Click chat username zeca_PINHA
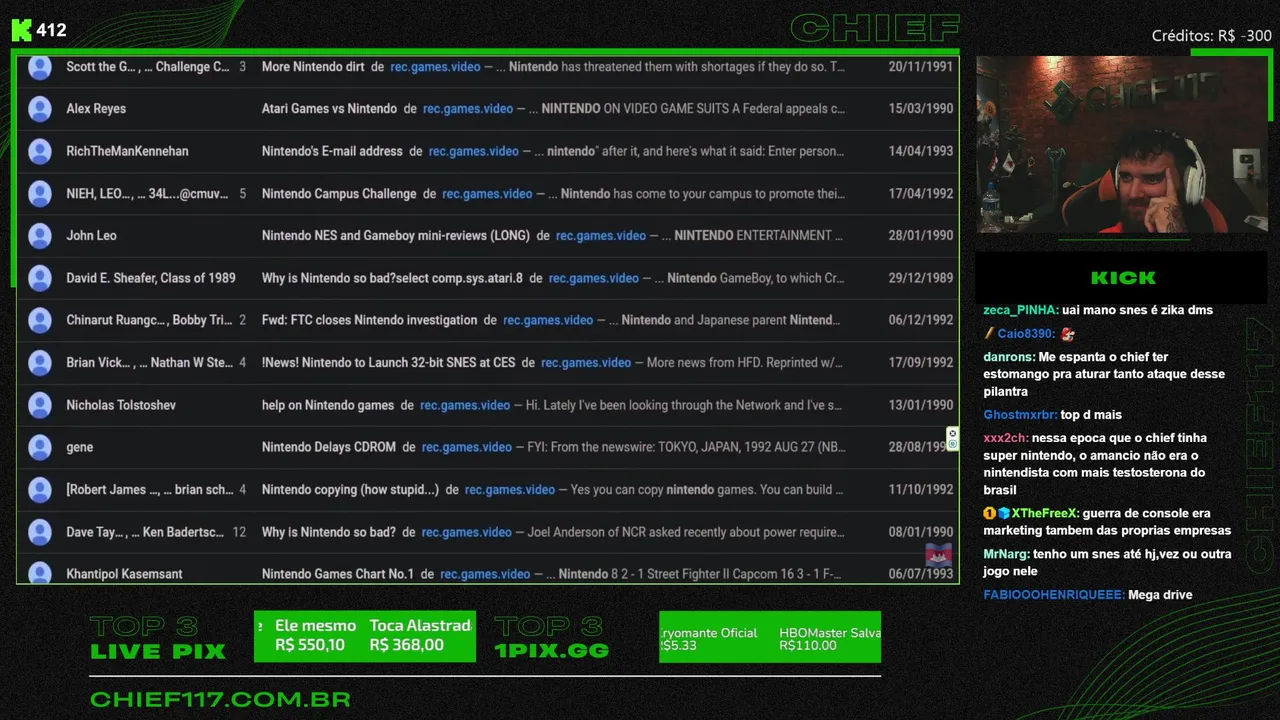Image resolution: width=1280 pixels, height=720 pixels. pyautogui.click(x=1020, y=310)
